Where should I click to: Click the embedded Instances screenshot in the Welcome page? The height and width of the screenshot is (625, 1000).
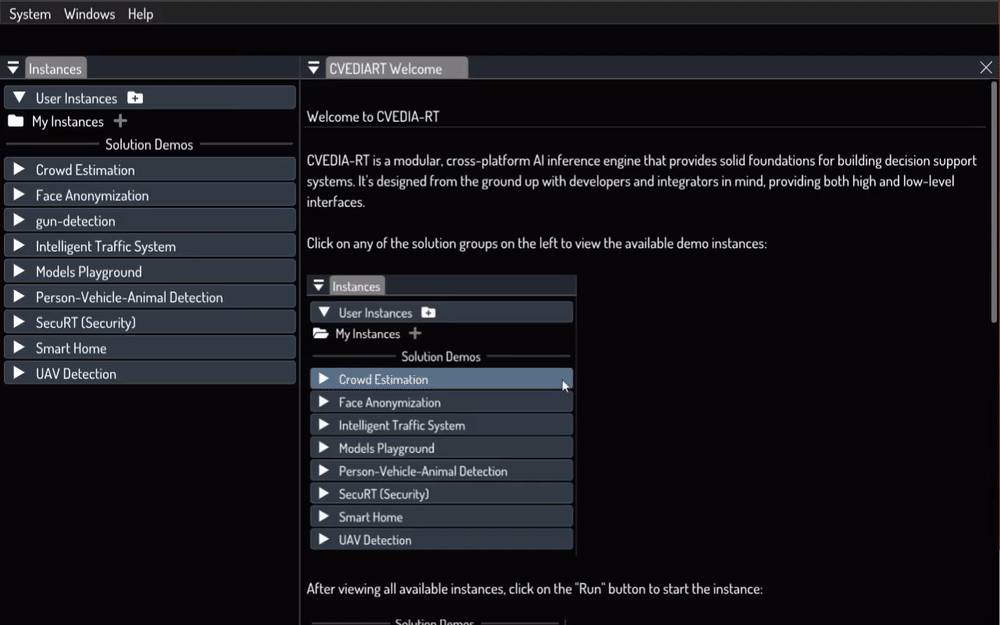(x=442, y=415)
